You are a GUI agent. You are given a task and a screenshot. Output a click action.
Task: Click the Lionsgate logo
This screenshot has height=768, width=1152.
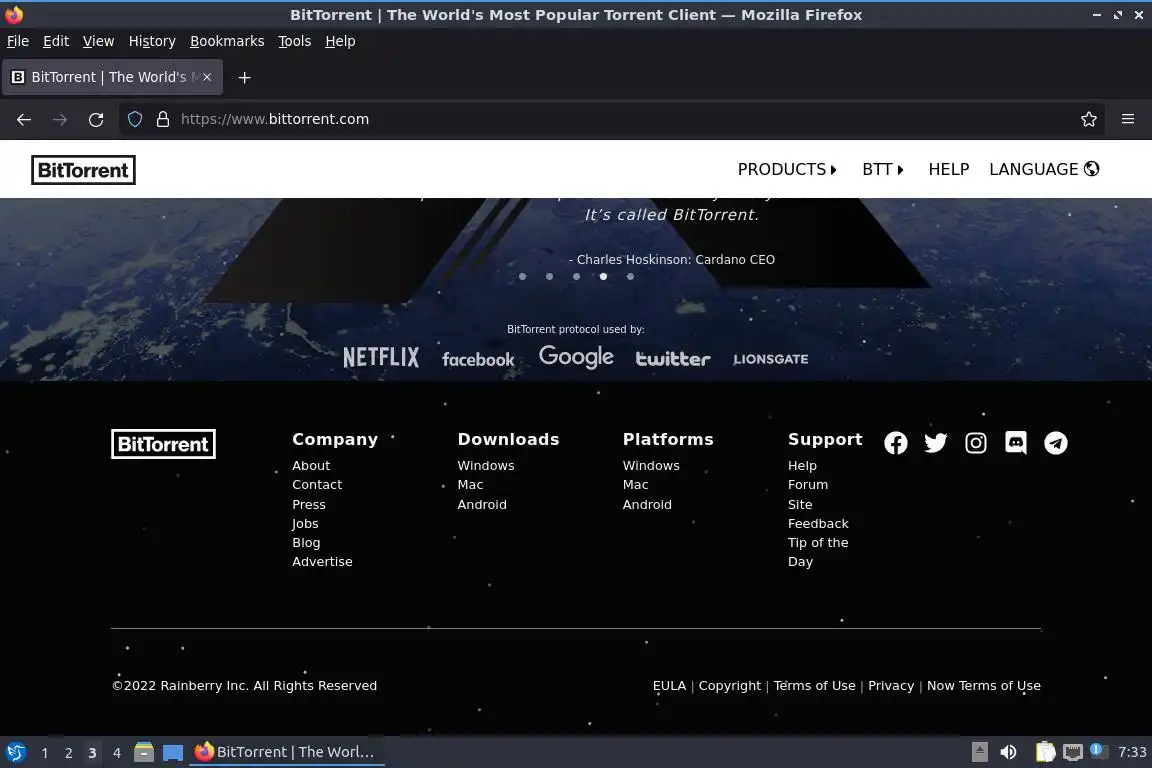pyautogui.click(x=771, y=359)
